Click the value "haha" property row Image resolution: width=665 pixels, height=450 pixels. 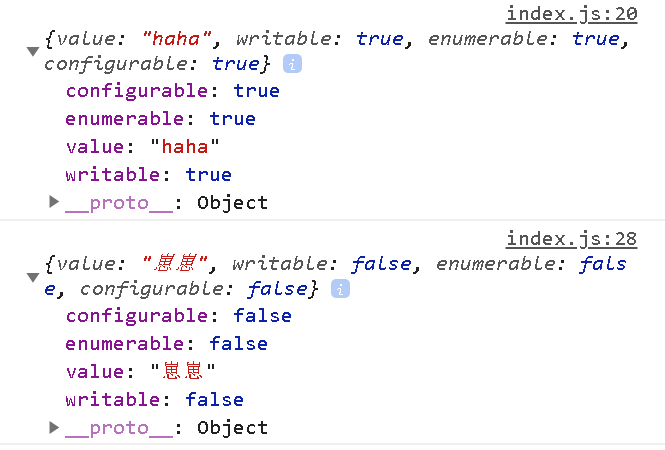(142, 147)
